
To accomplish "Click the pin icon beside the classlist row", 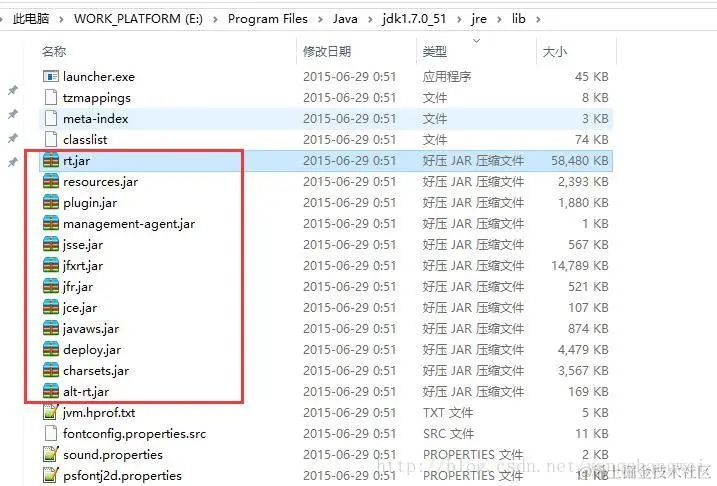I will (x=13, y=138).
